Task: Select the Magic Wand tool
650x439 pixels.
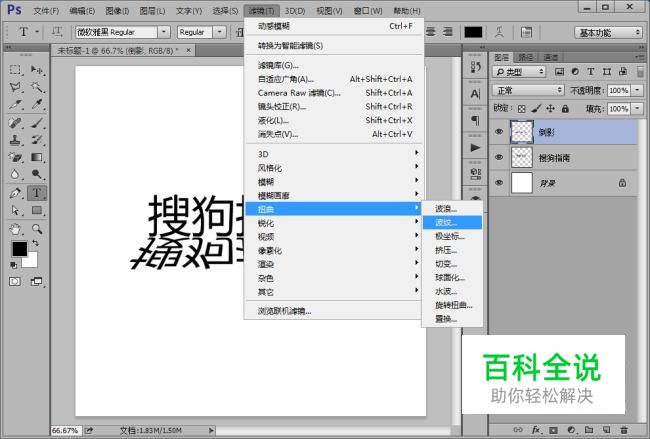Action: (37, 87)
